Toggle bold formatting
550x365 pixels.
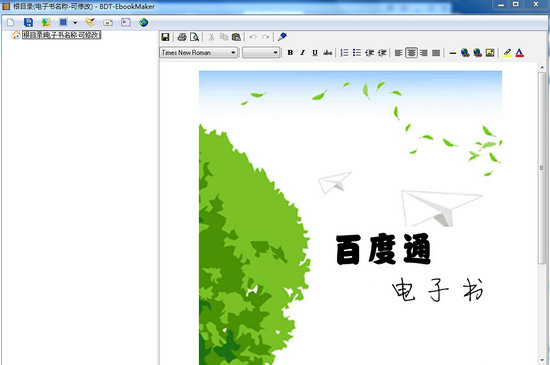tap(290, 53)
